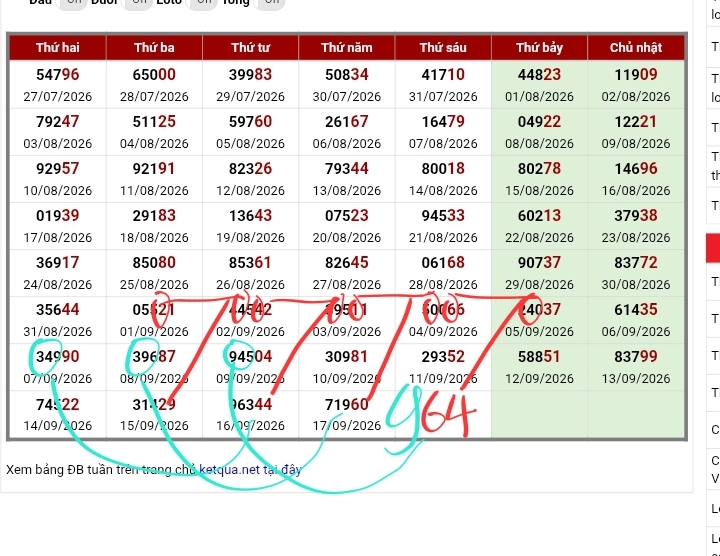Screen dimensions: 720x556
Task: Click result 54796 dated 27/07/2026
Action: coord(58,84)
